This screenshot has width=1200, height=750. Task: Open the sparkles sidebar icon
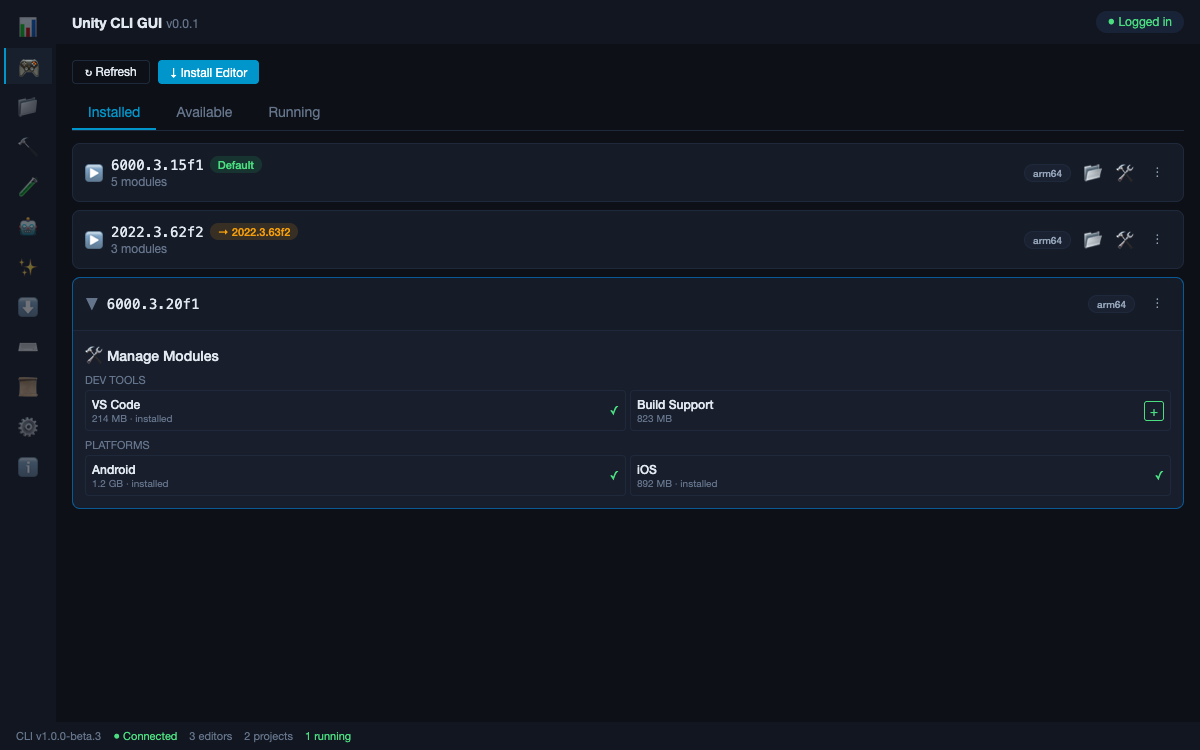coord(28,267)
